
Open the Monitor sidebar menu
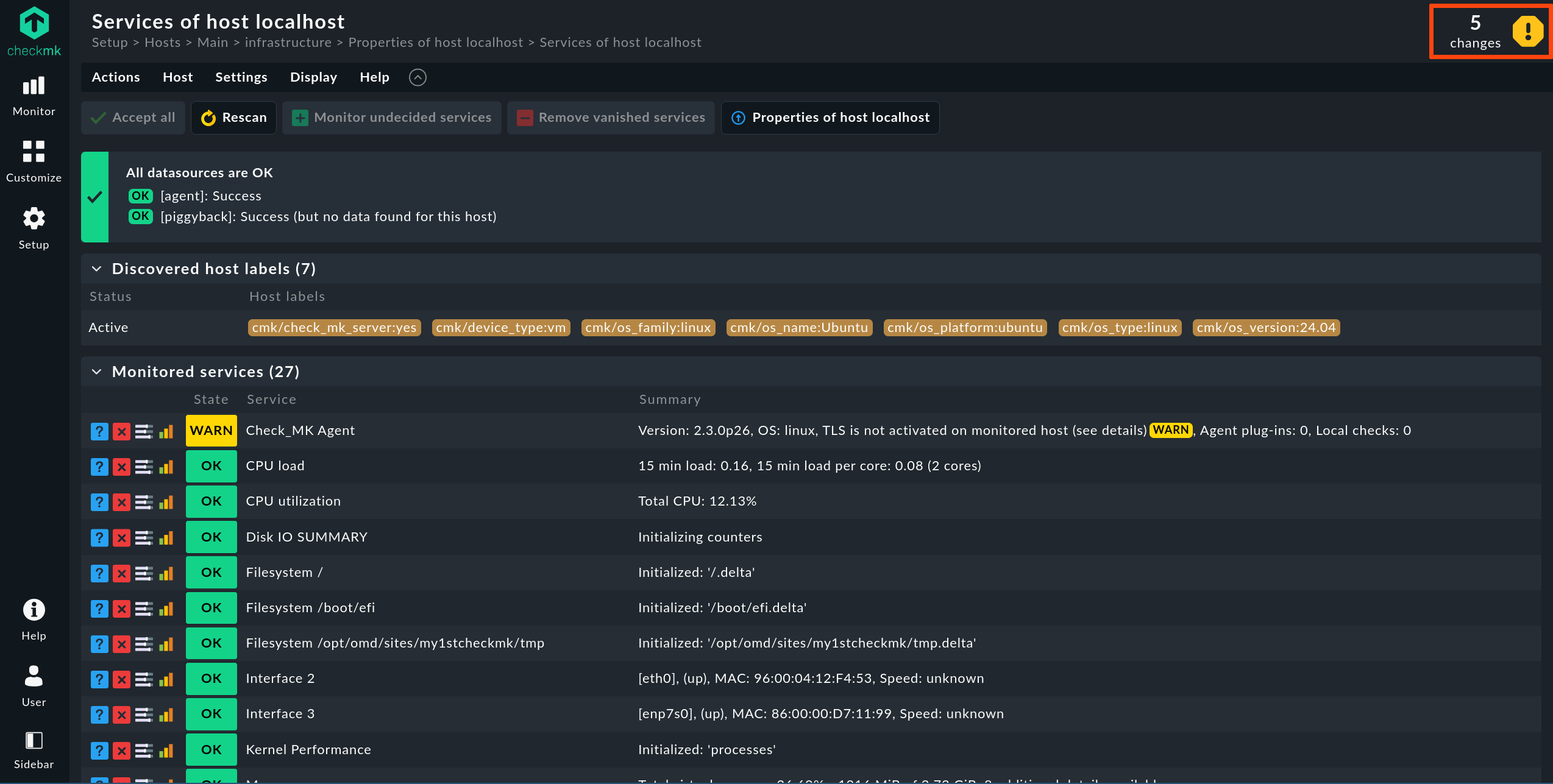[34, 96]
